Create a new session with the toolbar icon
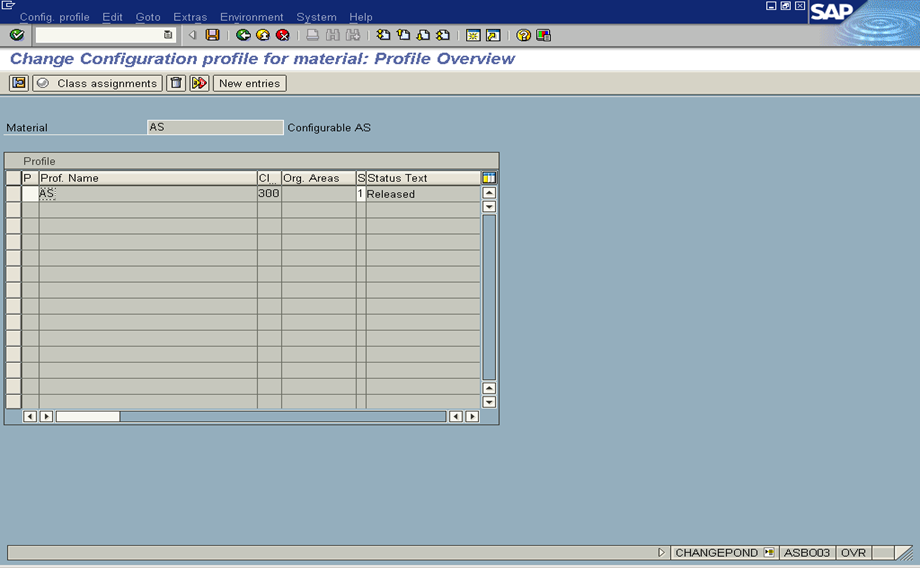This screenshot has height=568, width=920. (x=473, y=35)
